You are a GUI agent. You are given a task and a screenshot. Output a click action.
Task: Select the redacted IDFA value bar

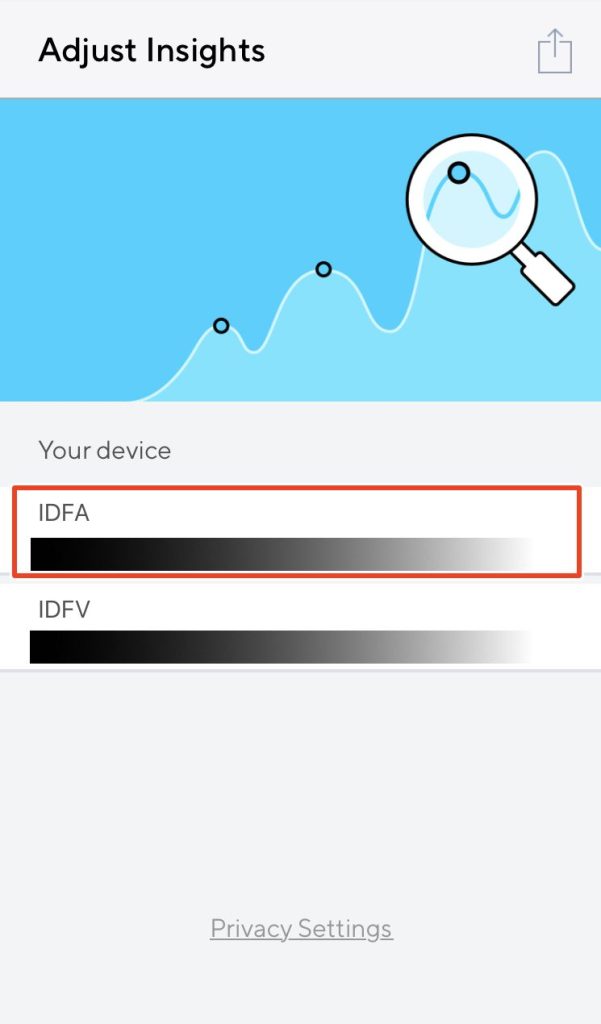point(281,554)
